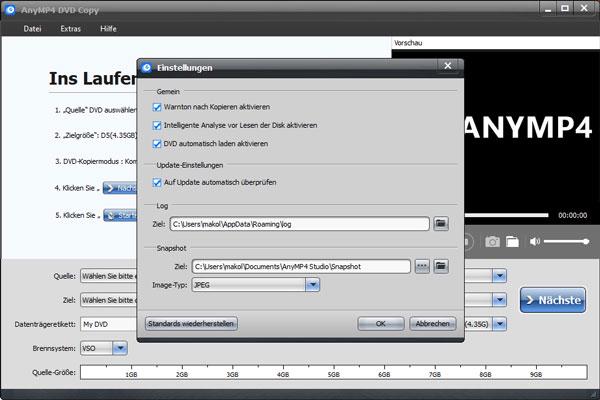The width and height of the screenshot is (600, 400).
Task: Click the volume slider in preview panel
Action: pos(565,242)
